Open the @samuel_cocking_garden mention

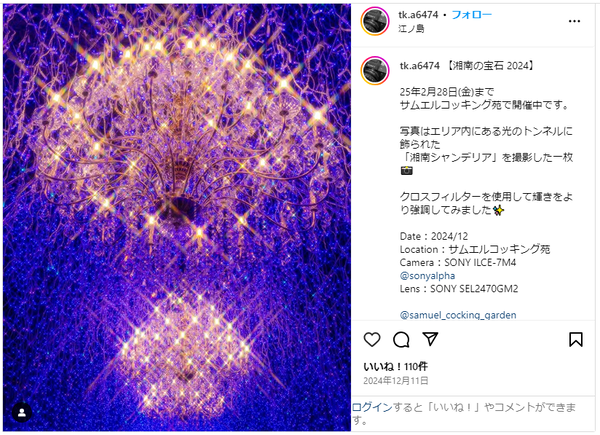(458, 315)
